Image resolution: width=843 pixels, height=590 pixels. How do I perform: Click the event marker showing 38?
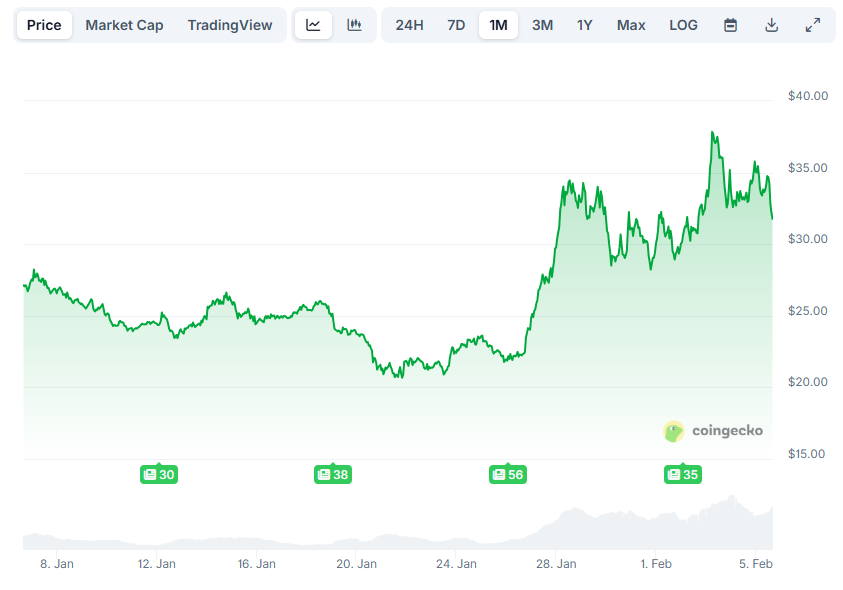(333, 475)
